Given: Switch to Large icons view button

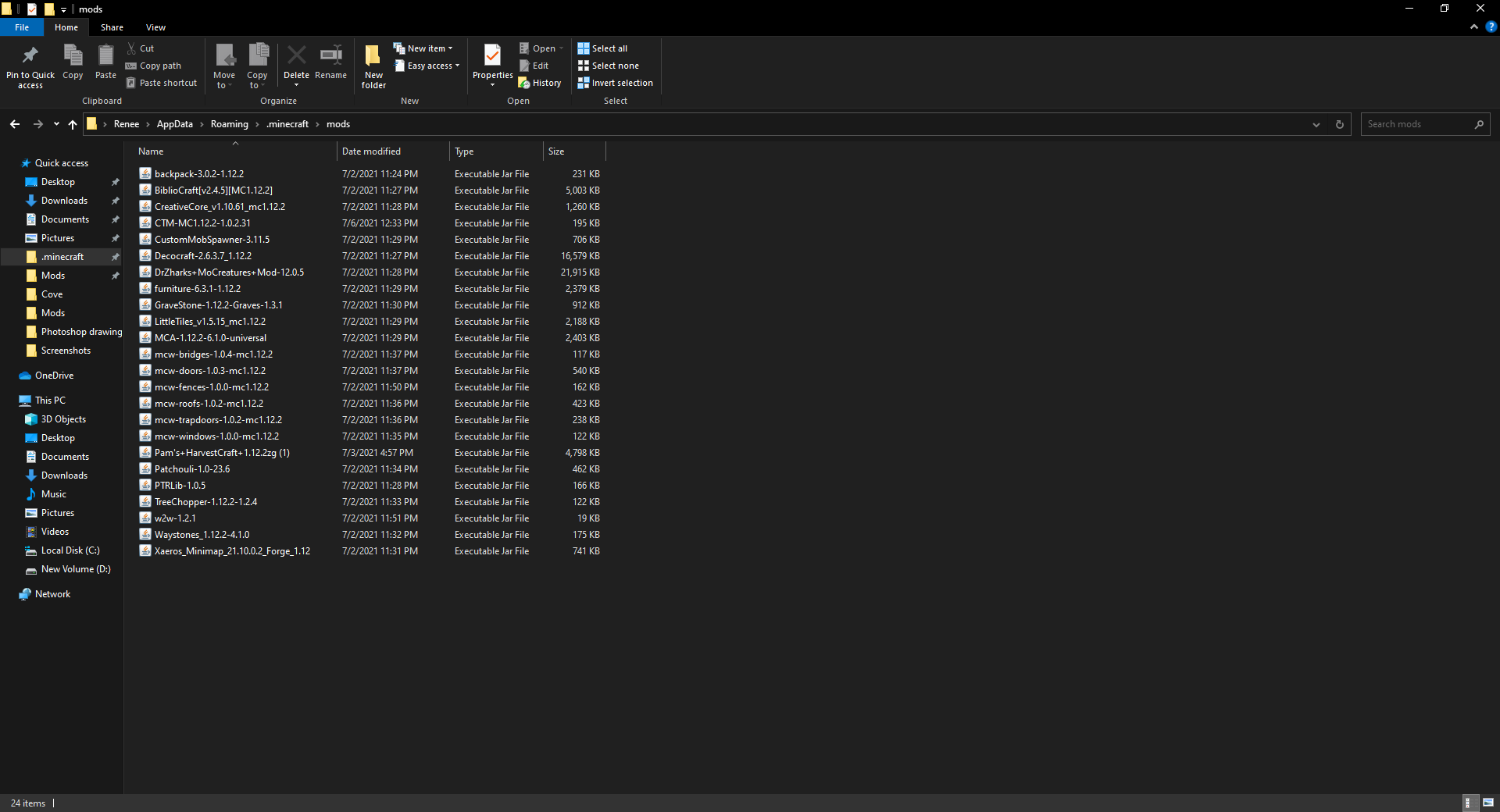Looking at the screenshot, I should pyautogui.click(x=1488, y=803).
